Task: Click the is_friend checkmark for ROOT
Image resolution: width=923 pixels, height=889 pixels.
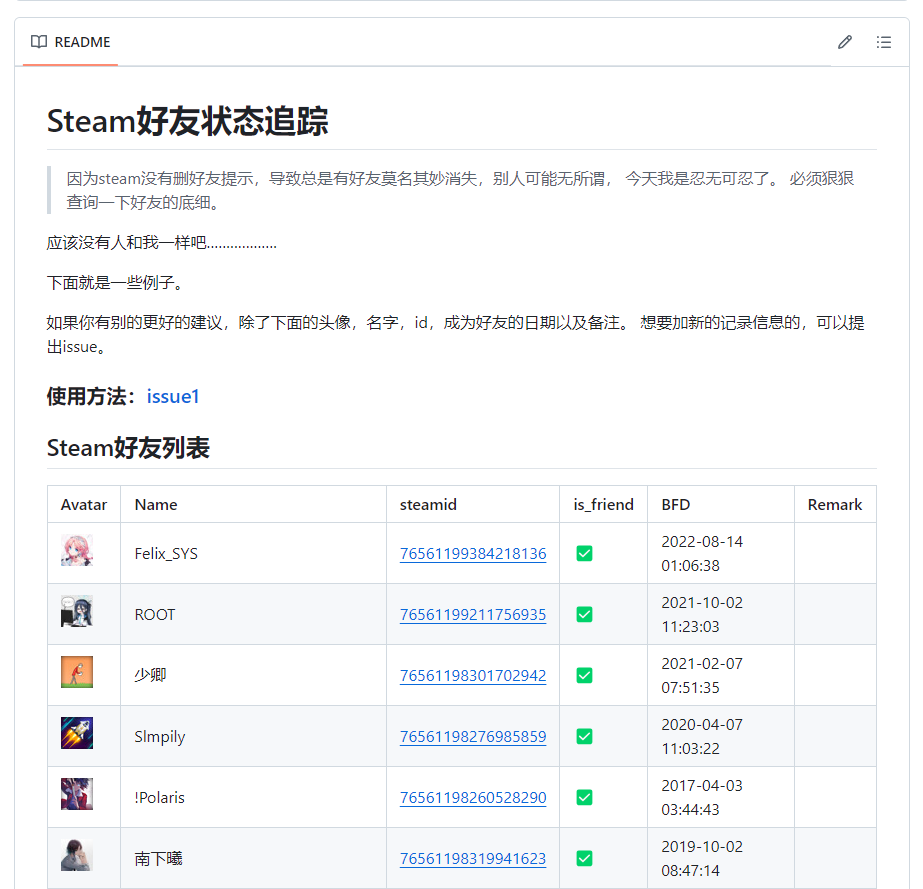Action: click(585, 615)
